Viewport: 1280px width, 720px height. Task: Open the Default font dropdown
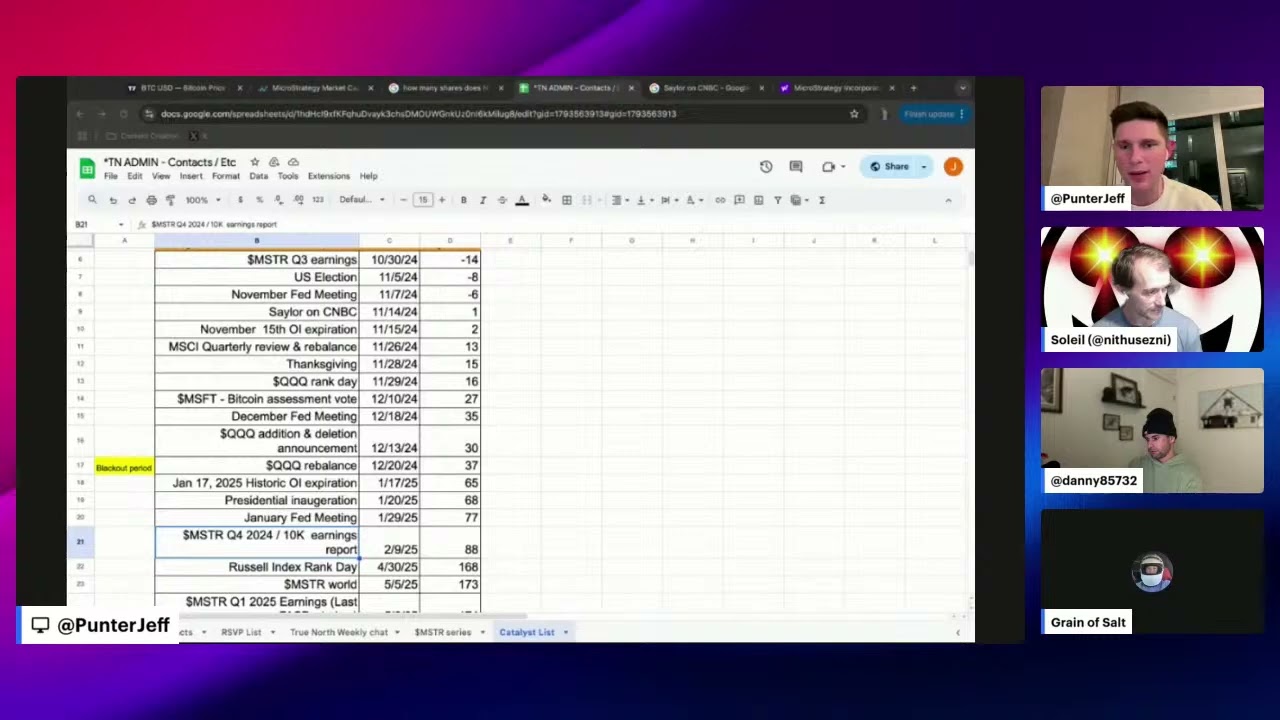[x=361, y=200]
